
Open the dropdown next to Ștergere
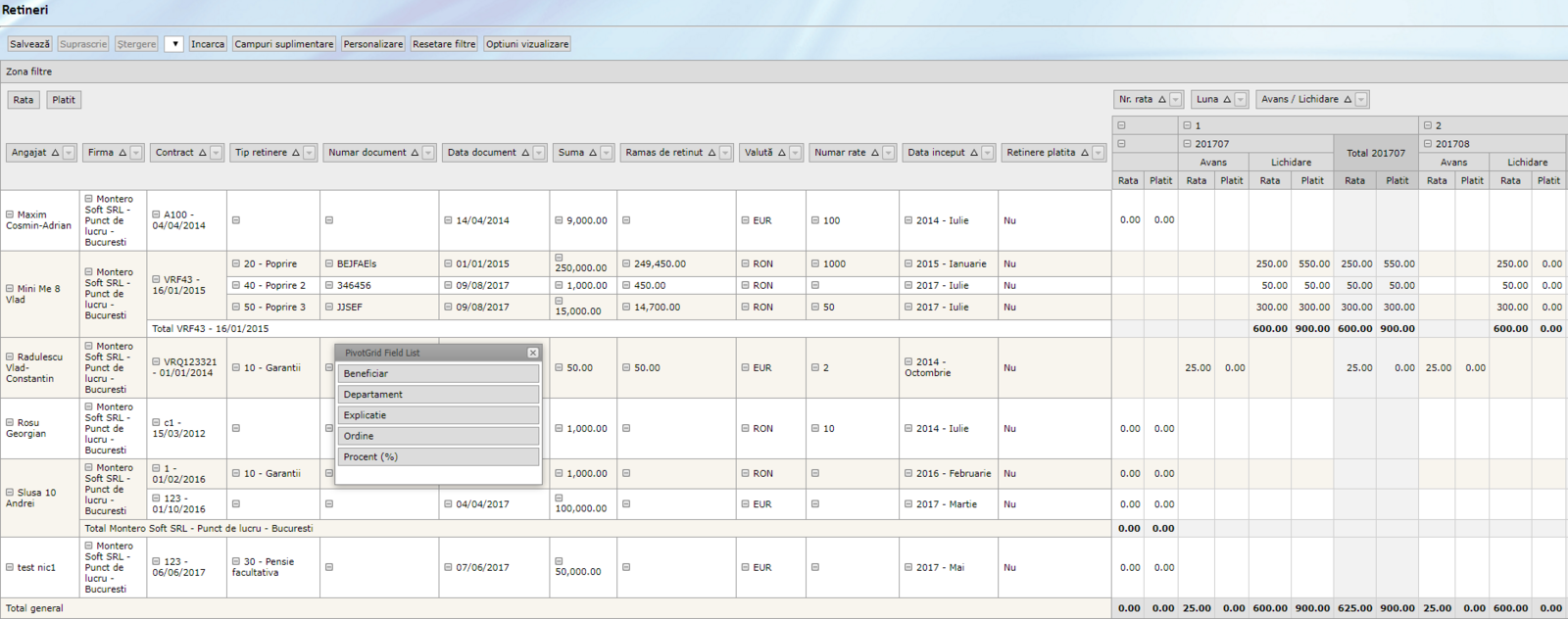[174, 44]
